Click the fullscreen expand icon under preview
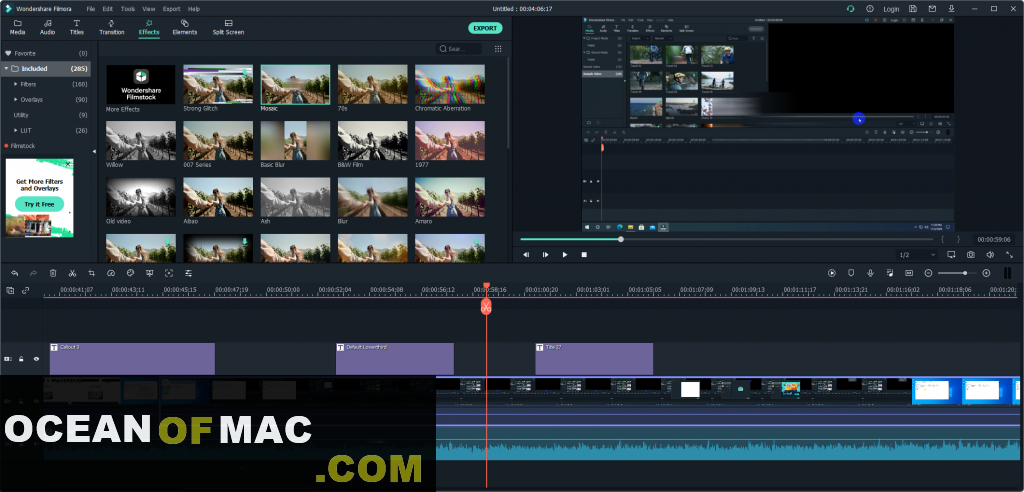 (x=1010, y=255)
